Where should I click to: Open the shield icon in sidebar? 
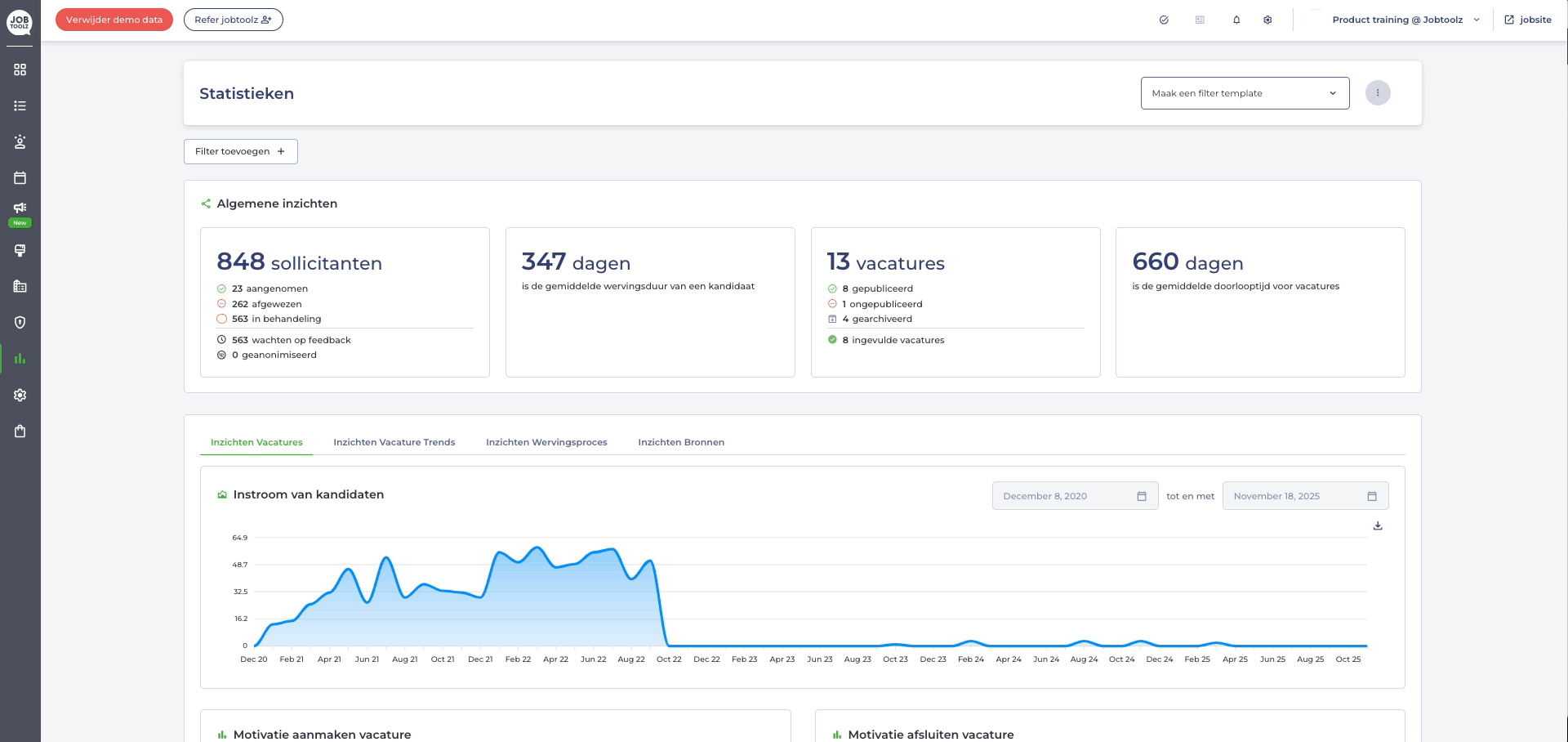coord(20,323)
